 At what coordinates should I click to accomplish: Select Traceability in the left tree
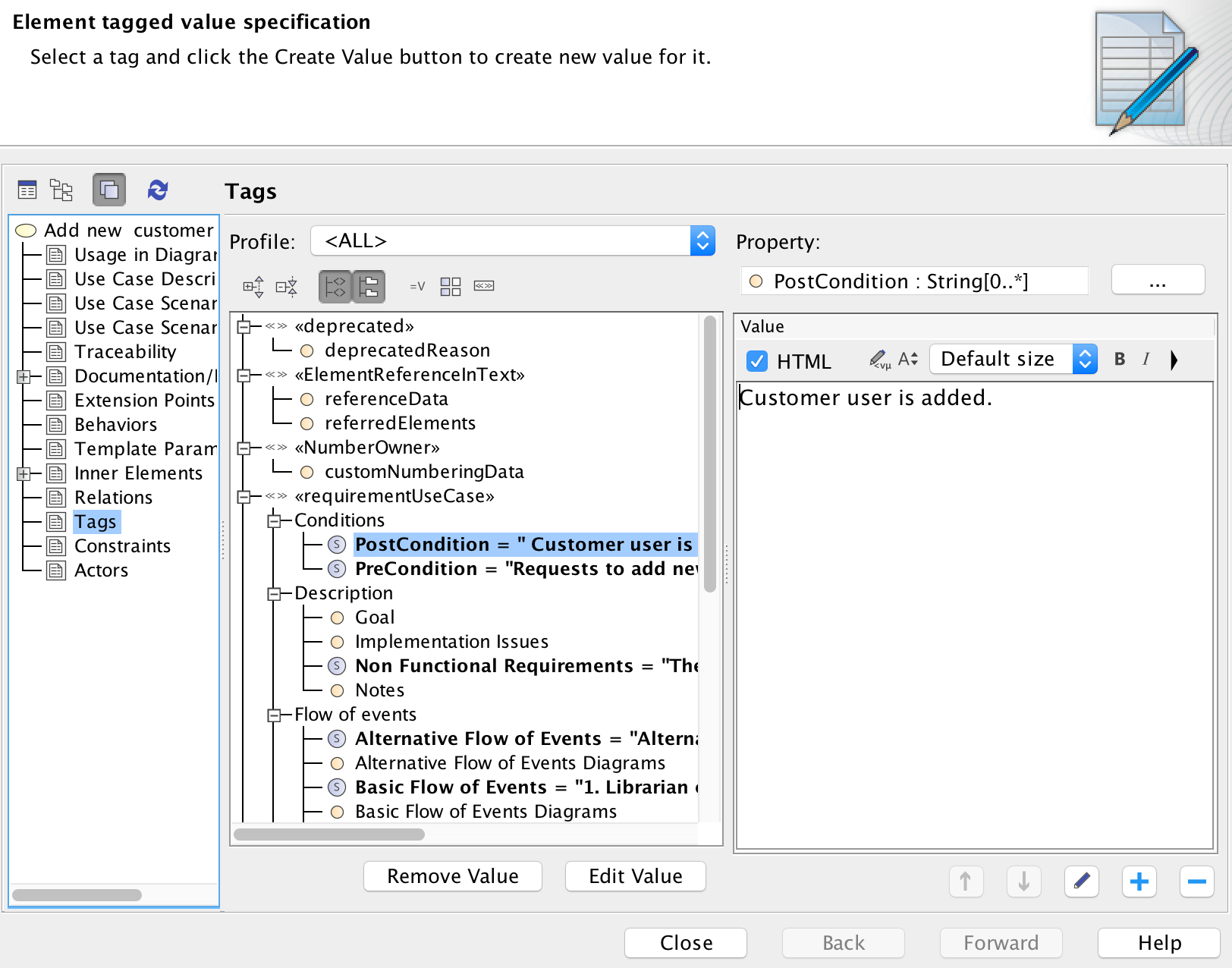[x=124, y=352]
